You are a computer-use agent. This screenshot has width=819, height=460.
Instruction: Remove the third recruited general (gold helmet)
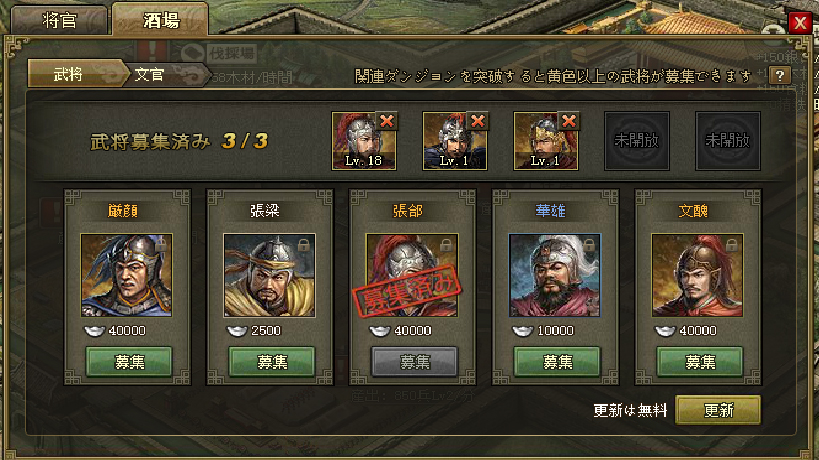569,121
